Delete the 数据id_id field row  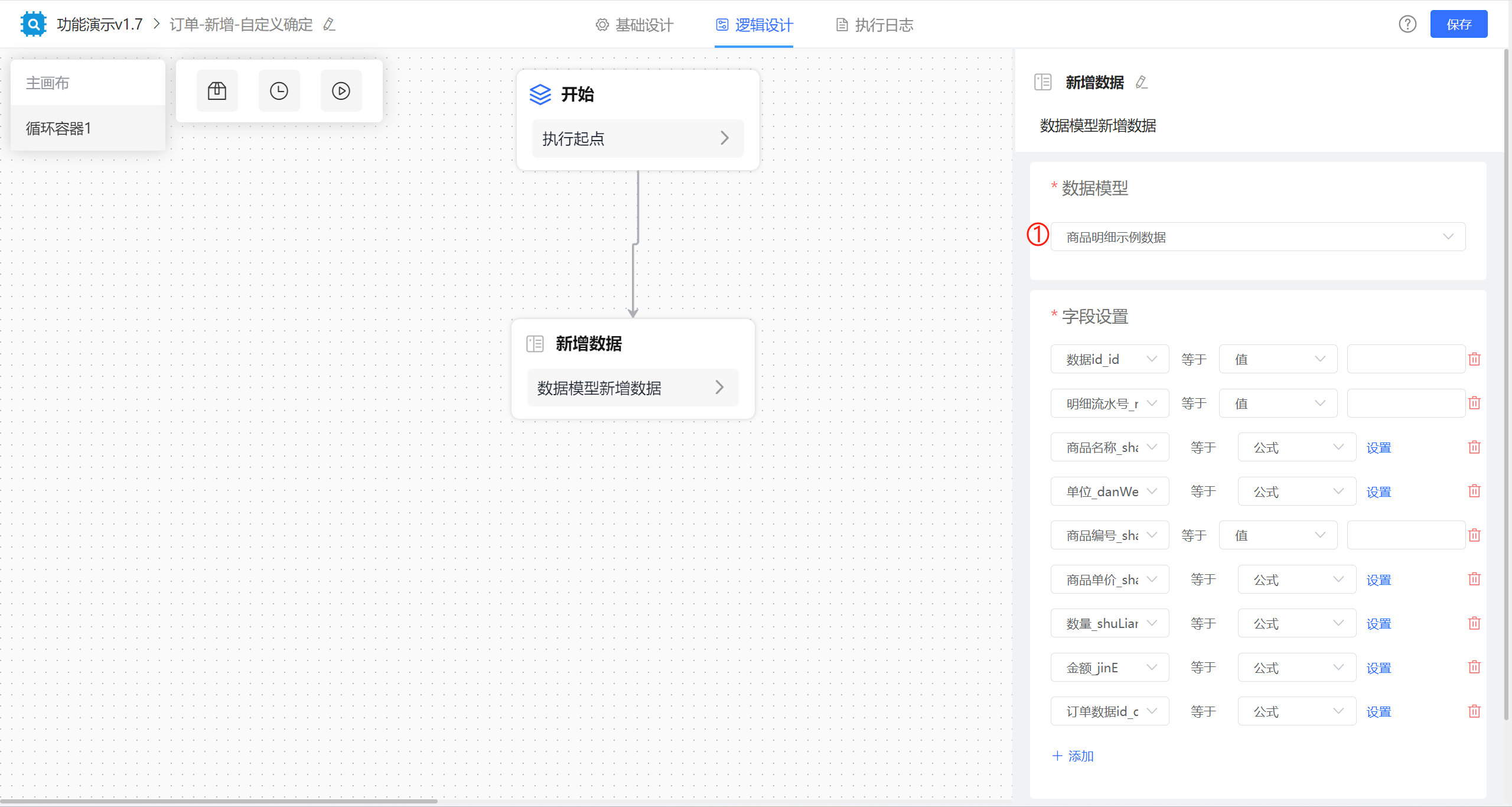tap(1474, 359)
